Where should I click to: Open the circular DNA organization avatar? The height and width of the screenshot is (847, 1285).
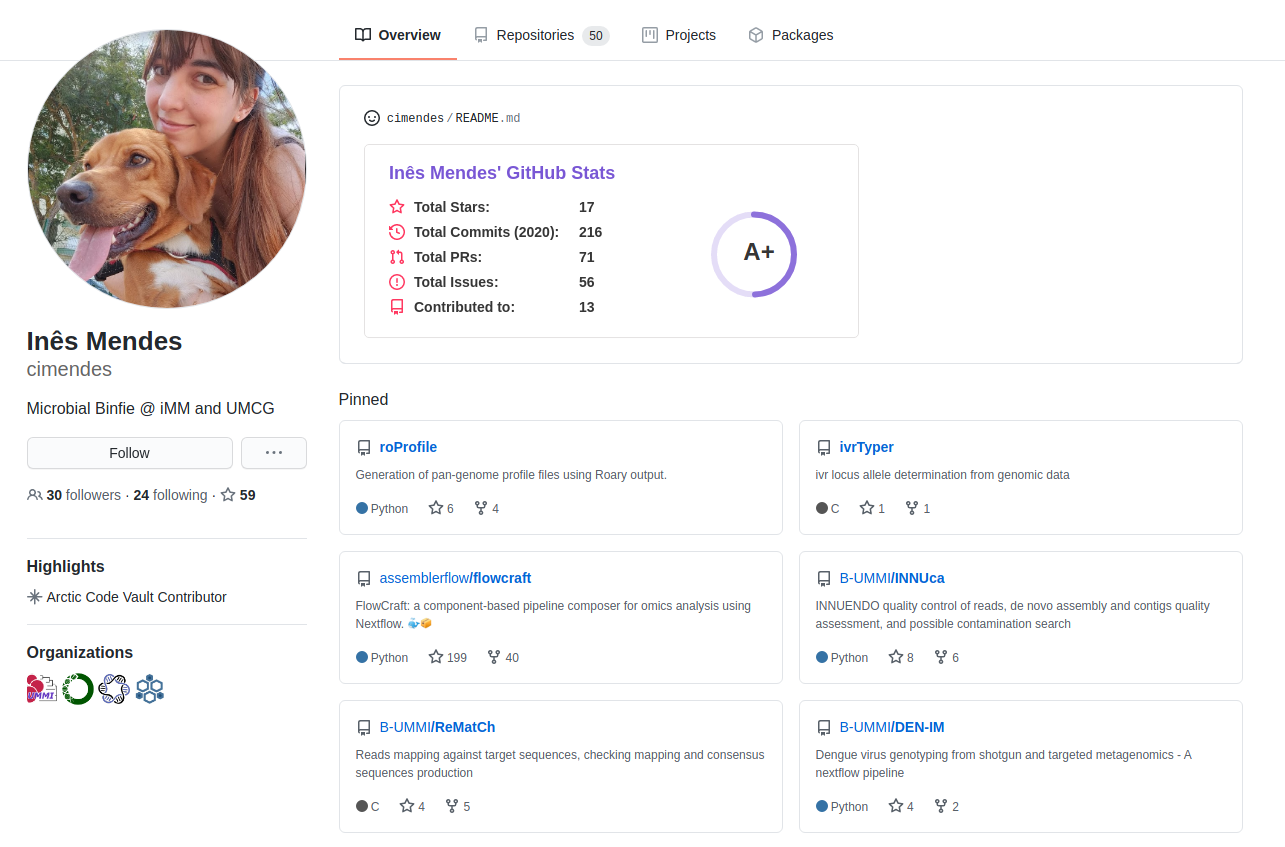pos(114,689)
